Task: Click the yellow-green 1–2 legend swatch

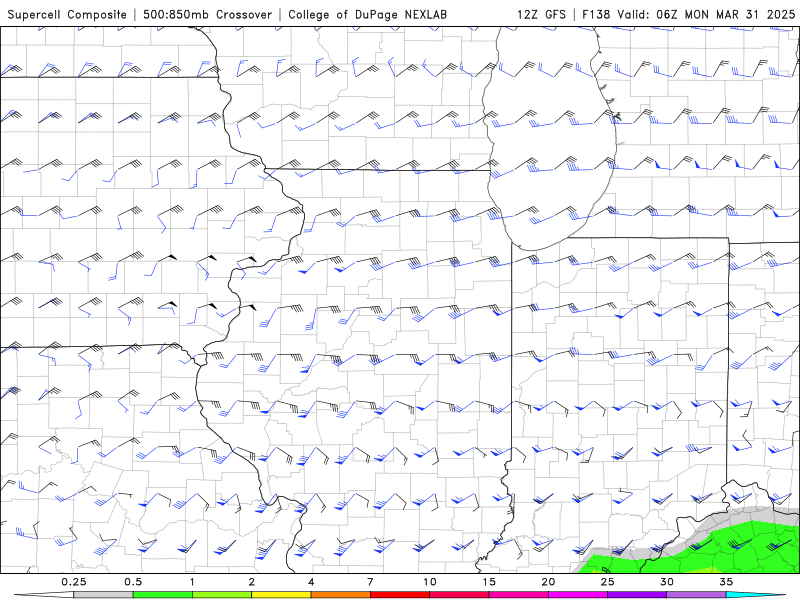Action: [222, 595]
